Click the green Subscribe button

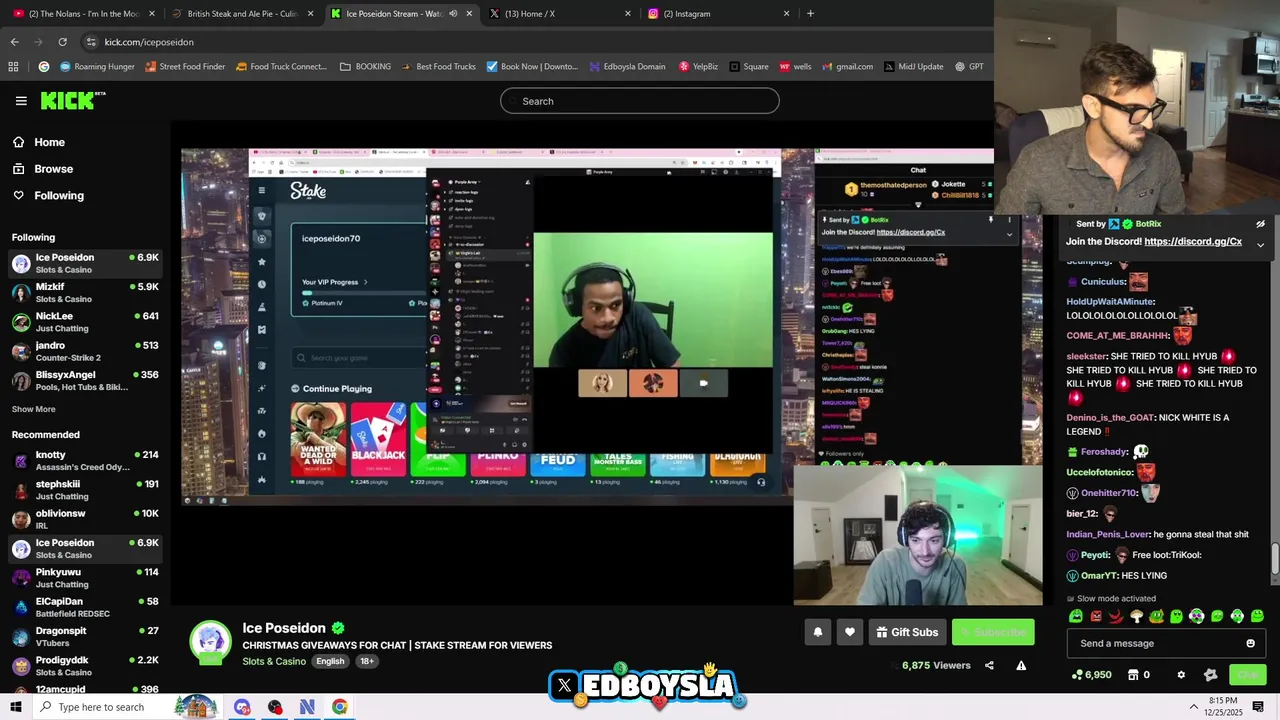click(x=992, y=632)
